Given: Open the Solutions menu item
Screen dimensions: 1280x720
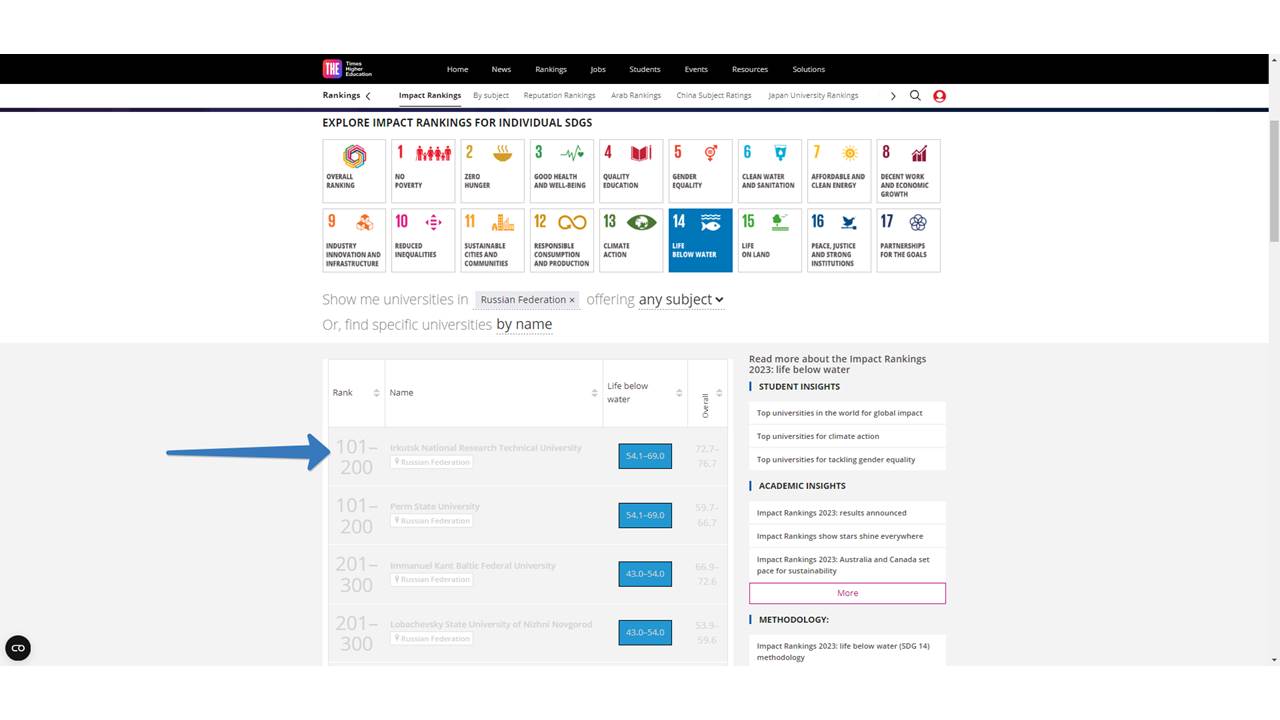Looking at the screenshot, I should pos(809,69).
